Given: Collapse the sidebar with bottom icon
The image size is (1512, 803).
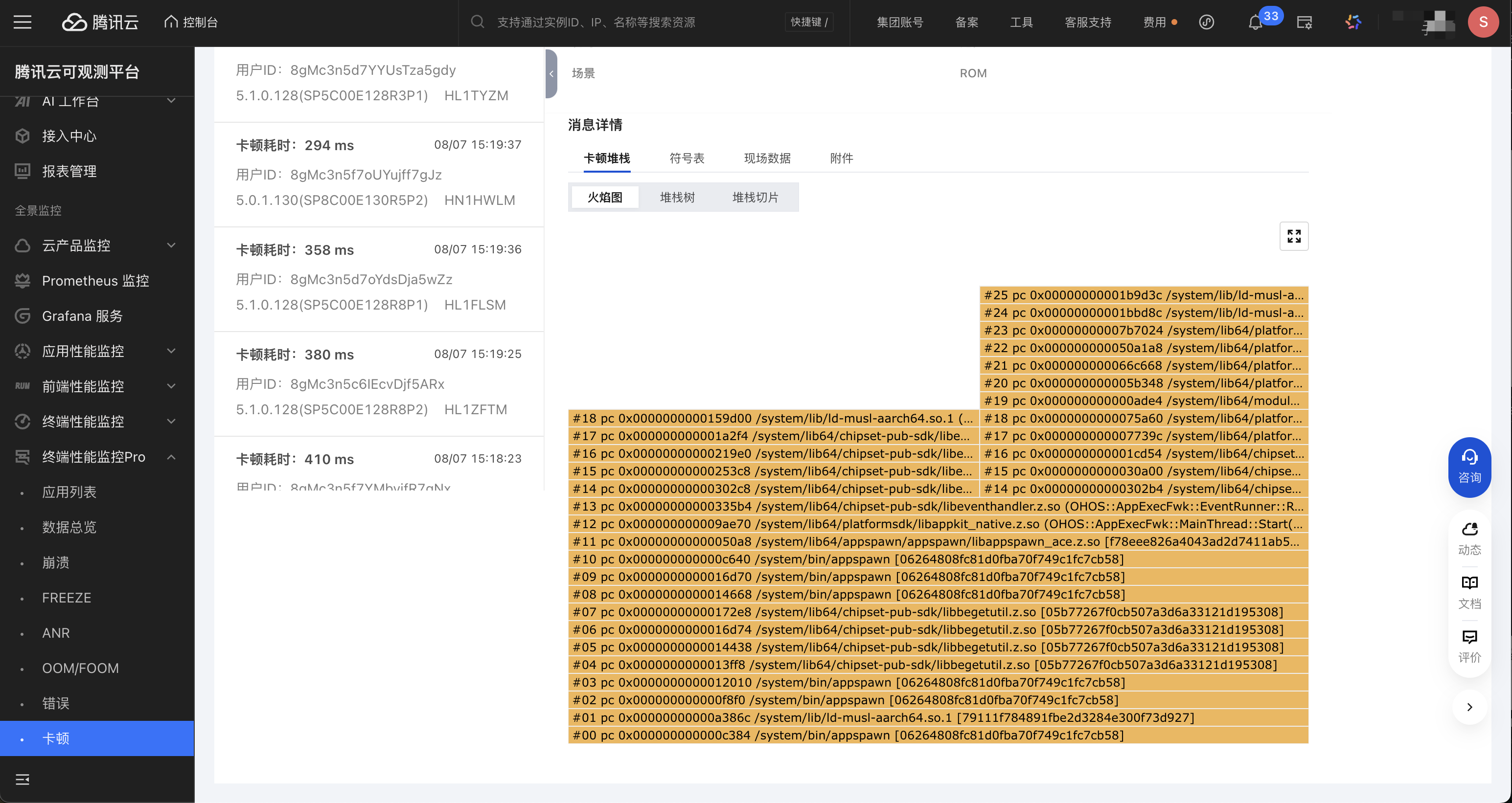Looking at the screenshot, I should [23, 779].
